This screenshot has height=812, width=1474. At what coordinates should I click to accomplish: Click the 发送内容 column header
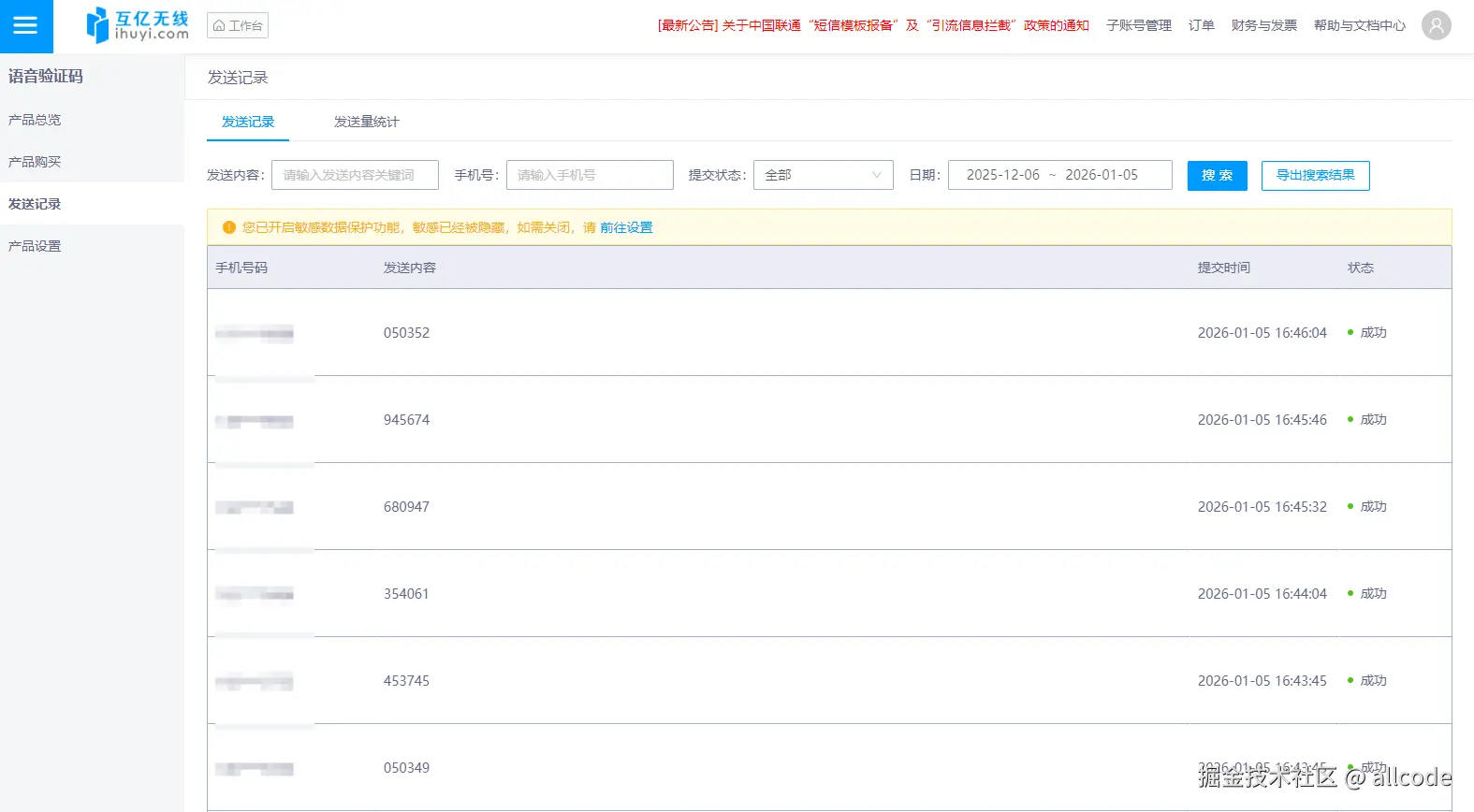[410, 268]
